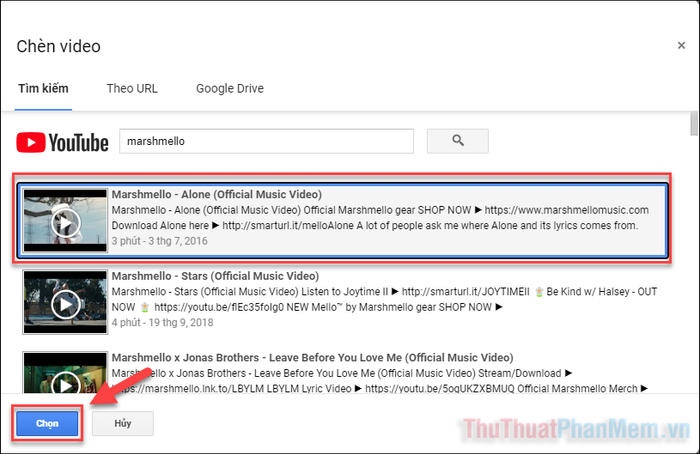Select title Marshmello - Alone (Official Music Video)
The width and height of the screenshot is (700, 454).
tap(217, 194)
